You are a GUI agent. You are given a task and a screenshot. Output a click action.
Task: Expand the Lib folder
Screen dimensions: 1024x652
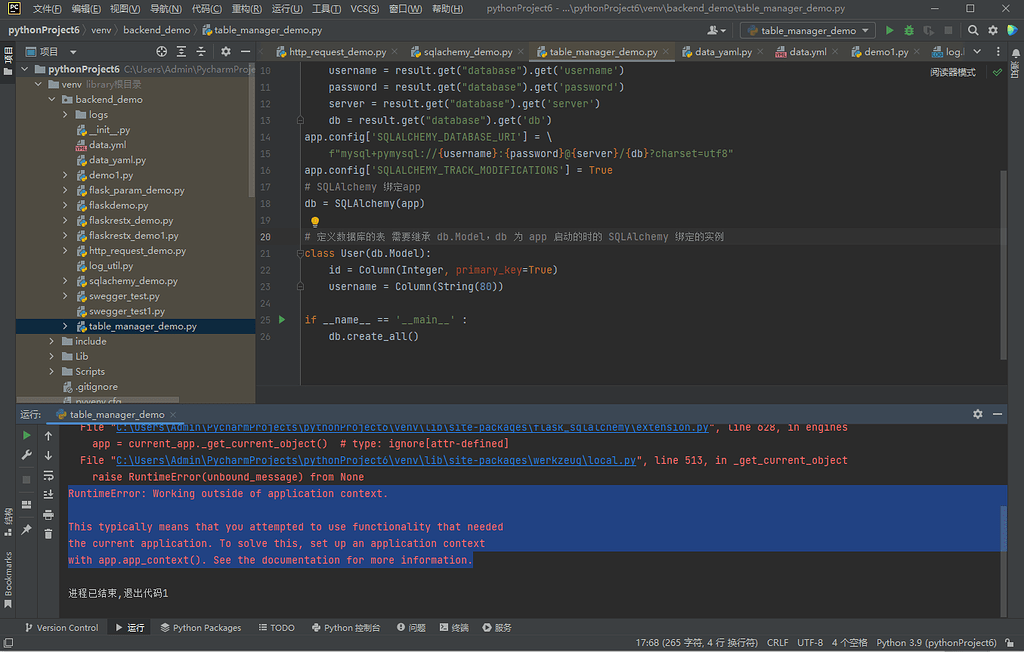click(52, 356)
